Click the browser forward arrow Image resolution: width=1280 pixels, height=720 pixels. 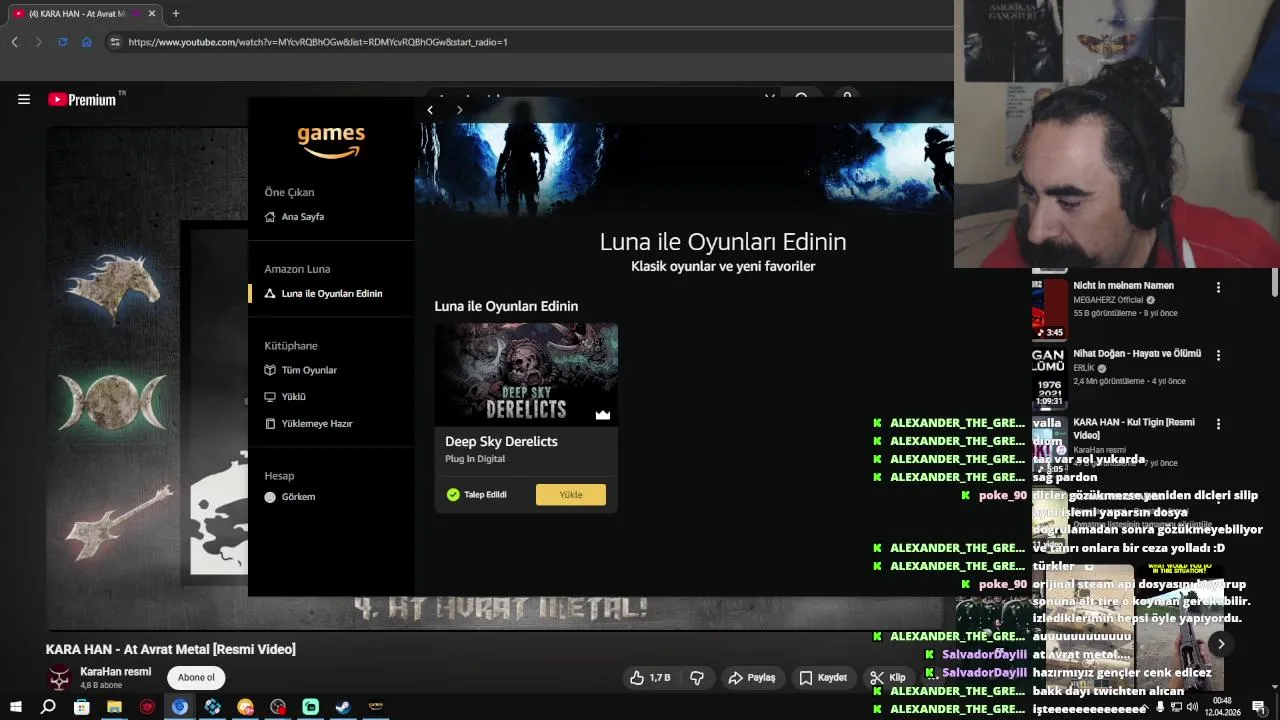pyautogui.click(x=39, y=42)
